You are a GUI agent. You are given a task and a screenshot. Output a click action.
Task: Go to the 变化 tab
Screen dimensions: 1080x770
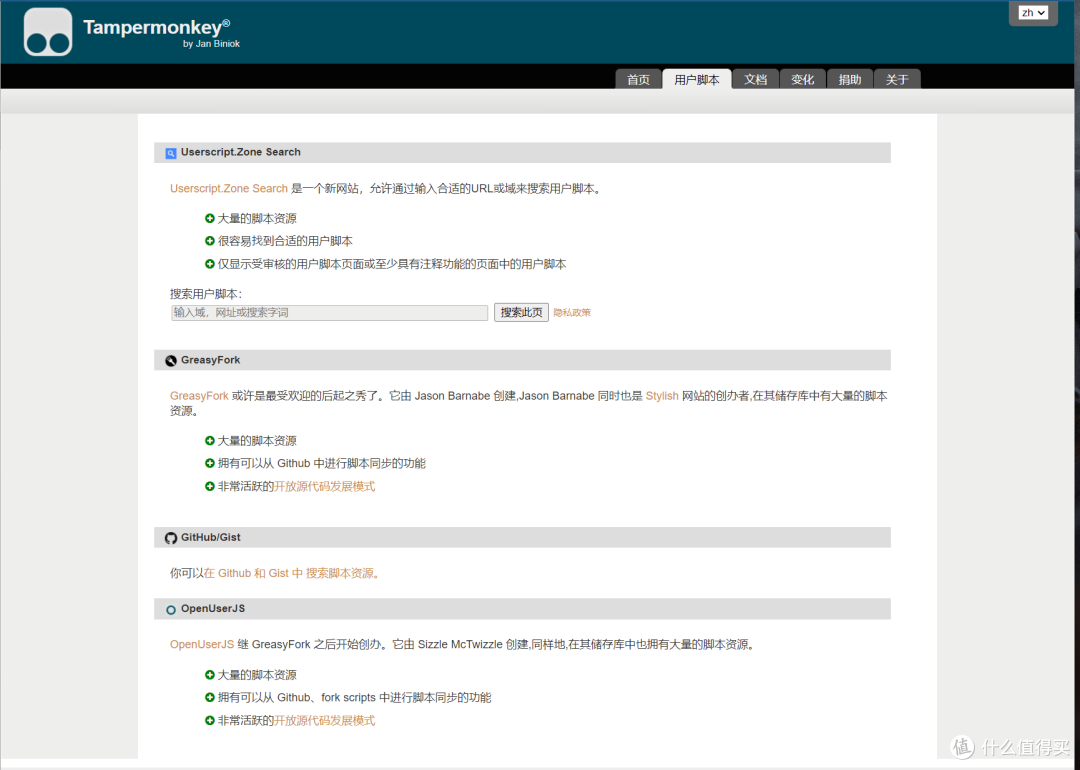click(x=802, y=80)
